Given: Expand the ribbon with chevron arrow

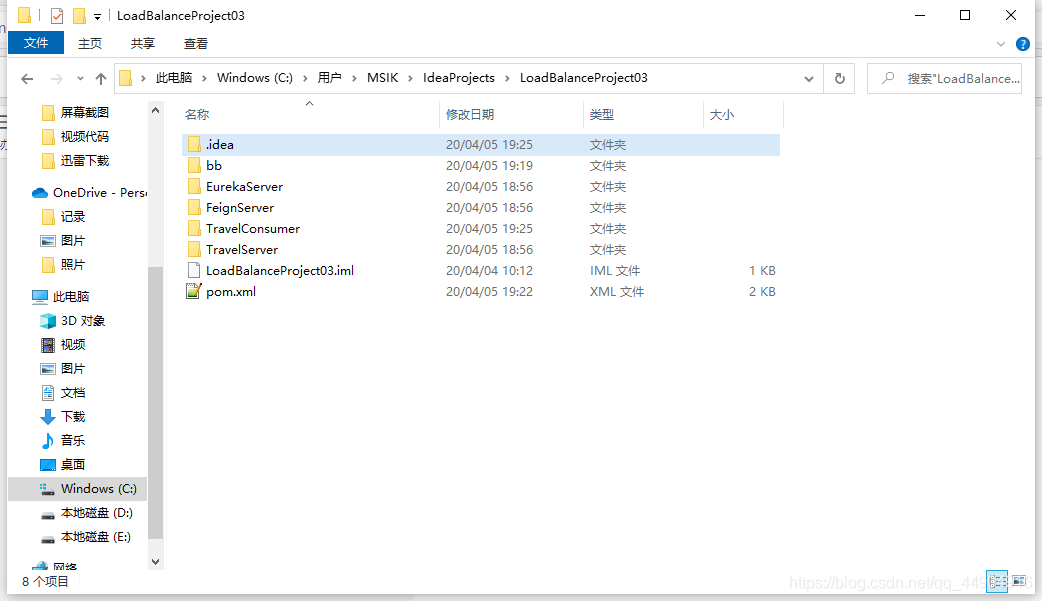Looking at the screenshot, I should (1001, 45).
